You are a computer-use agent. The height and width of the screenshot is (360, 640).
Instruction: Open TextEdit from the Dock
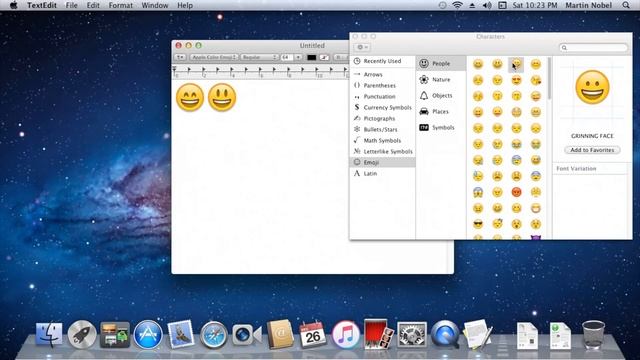(x=478, y=335)
